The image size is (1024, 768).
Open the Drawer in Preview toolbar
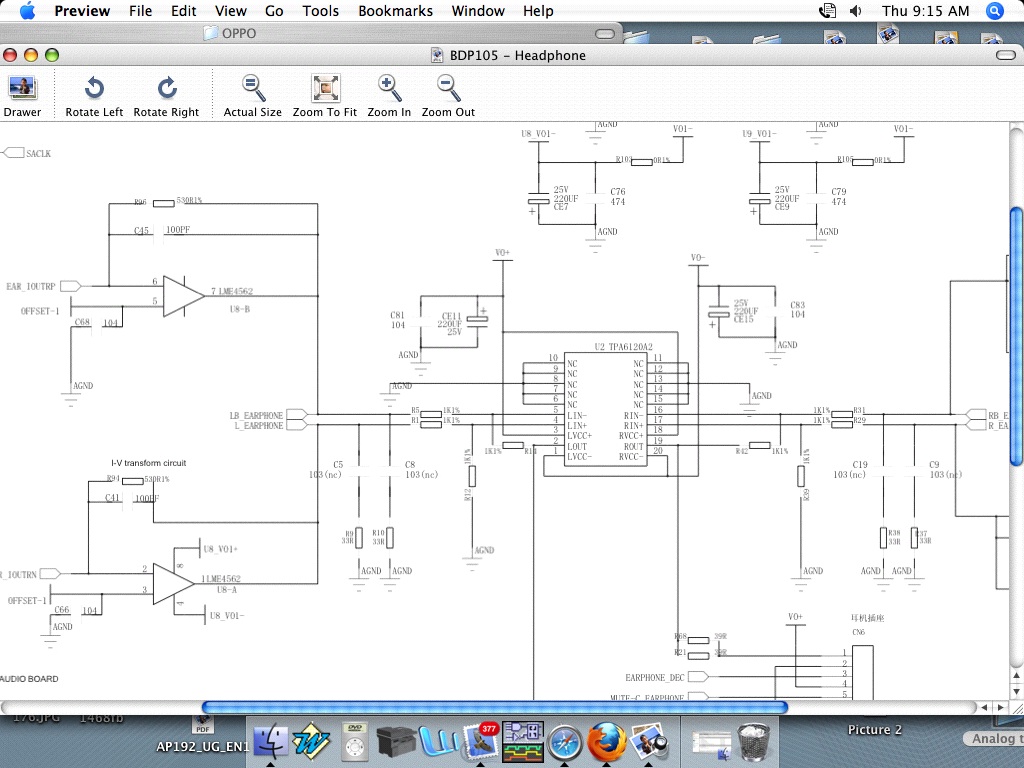(x=22, y=96)
